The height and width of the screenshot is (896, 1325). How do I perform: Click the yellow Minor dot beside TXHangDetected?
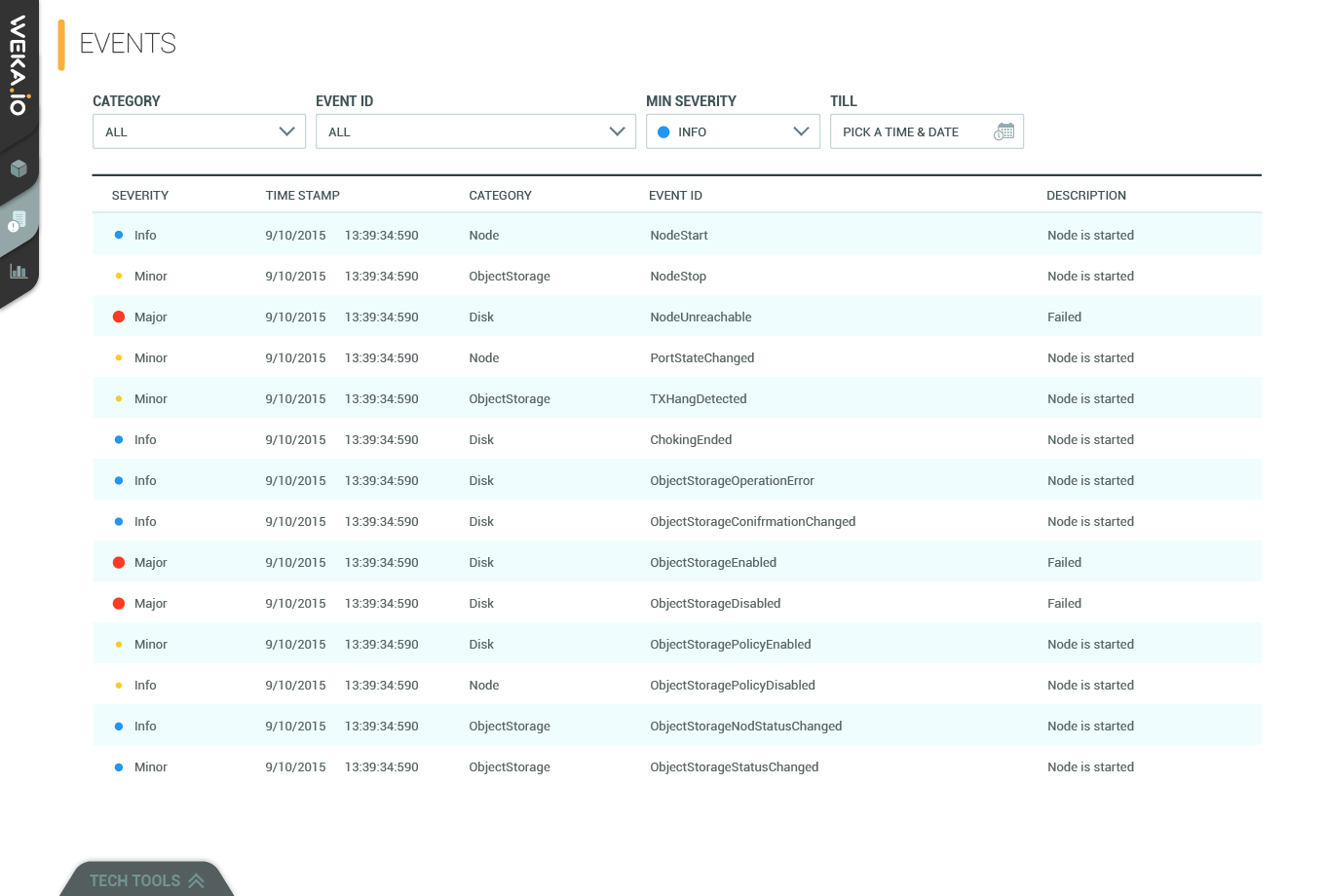point(117,397)
